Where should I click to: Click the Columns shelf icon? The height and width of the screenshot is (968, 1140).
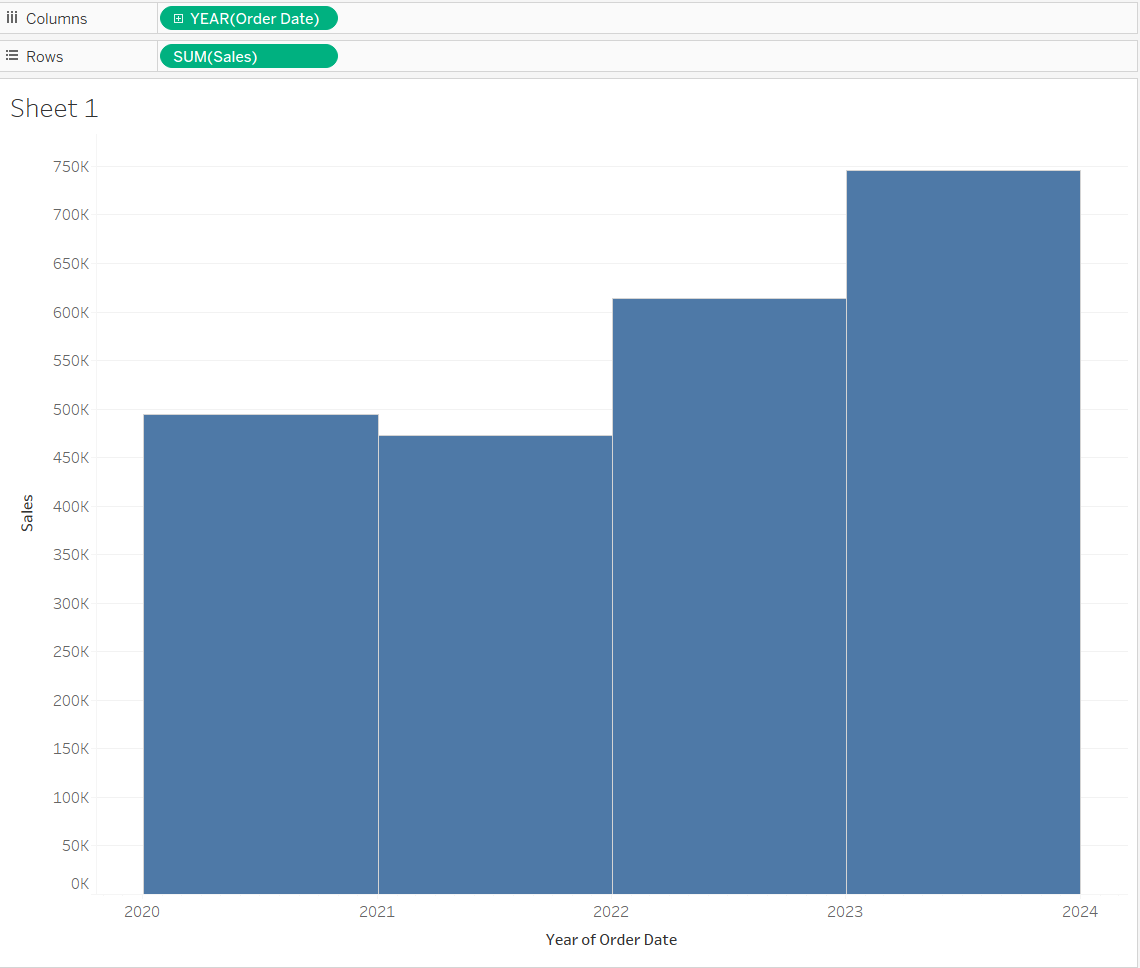point(12,17)
